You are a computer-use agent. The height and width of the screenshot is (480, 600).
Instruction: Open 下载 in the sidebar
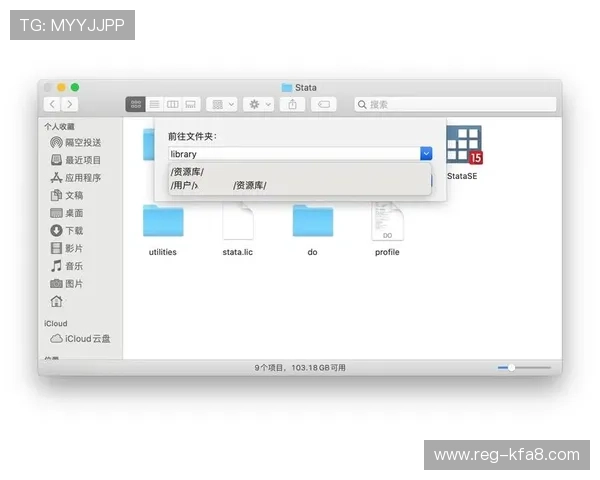click(74, 231)
